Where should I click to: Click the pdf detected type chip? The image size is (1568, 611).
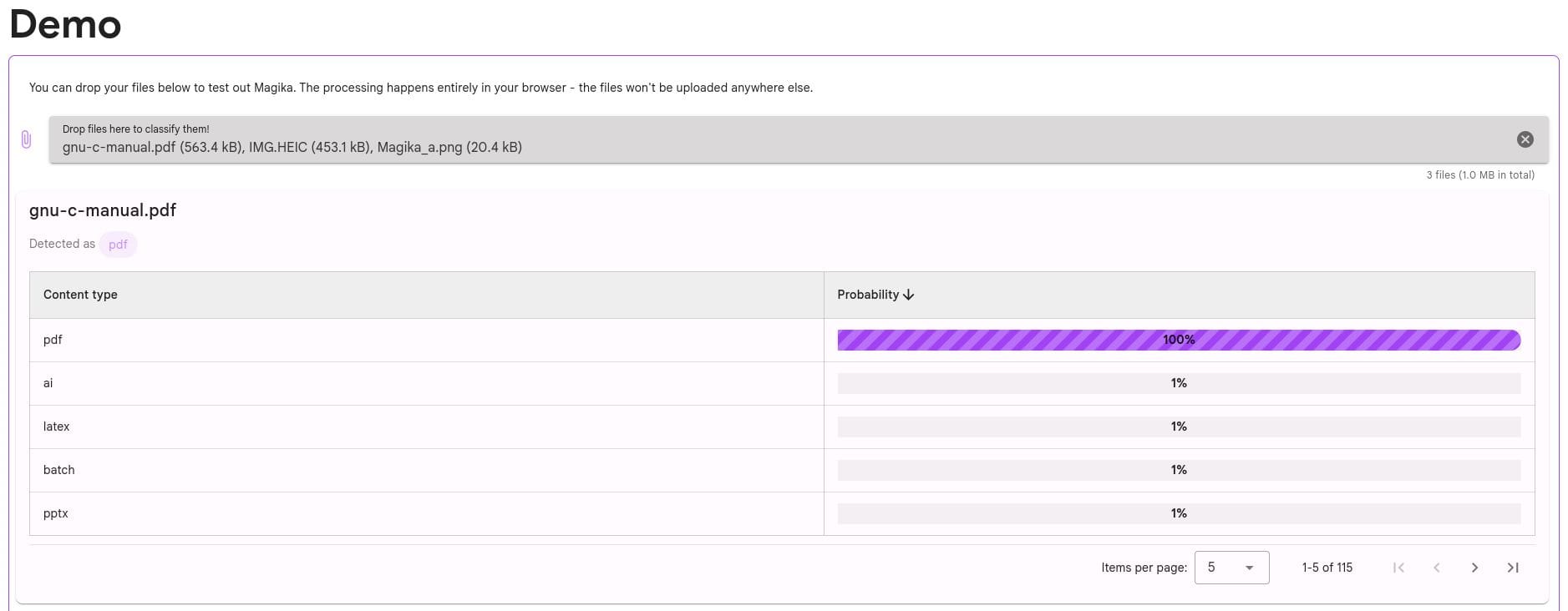click(118, 245)
